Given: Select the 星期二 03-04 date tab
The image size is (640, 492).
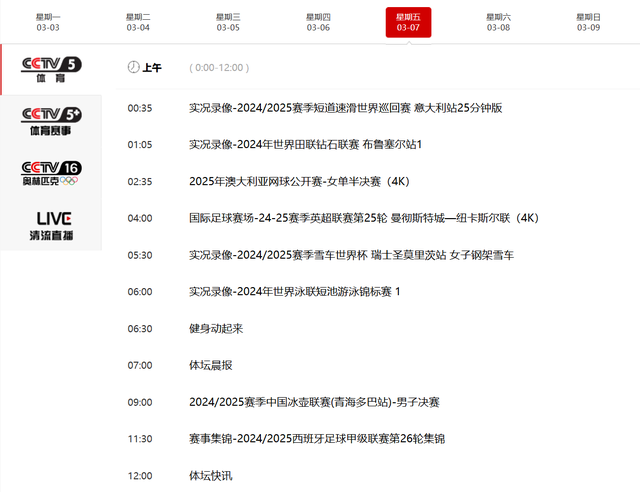Looking at the screenshot, I should pos(138,22).
